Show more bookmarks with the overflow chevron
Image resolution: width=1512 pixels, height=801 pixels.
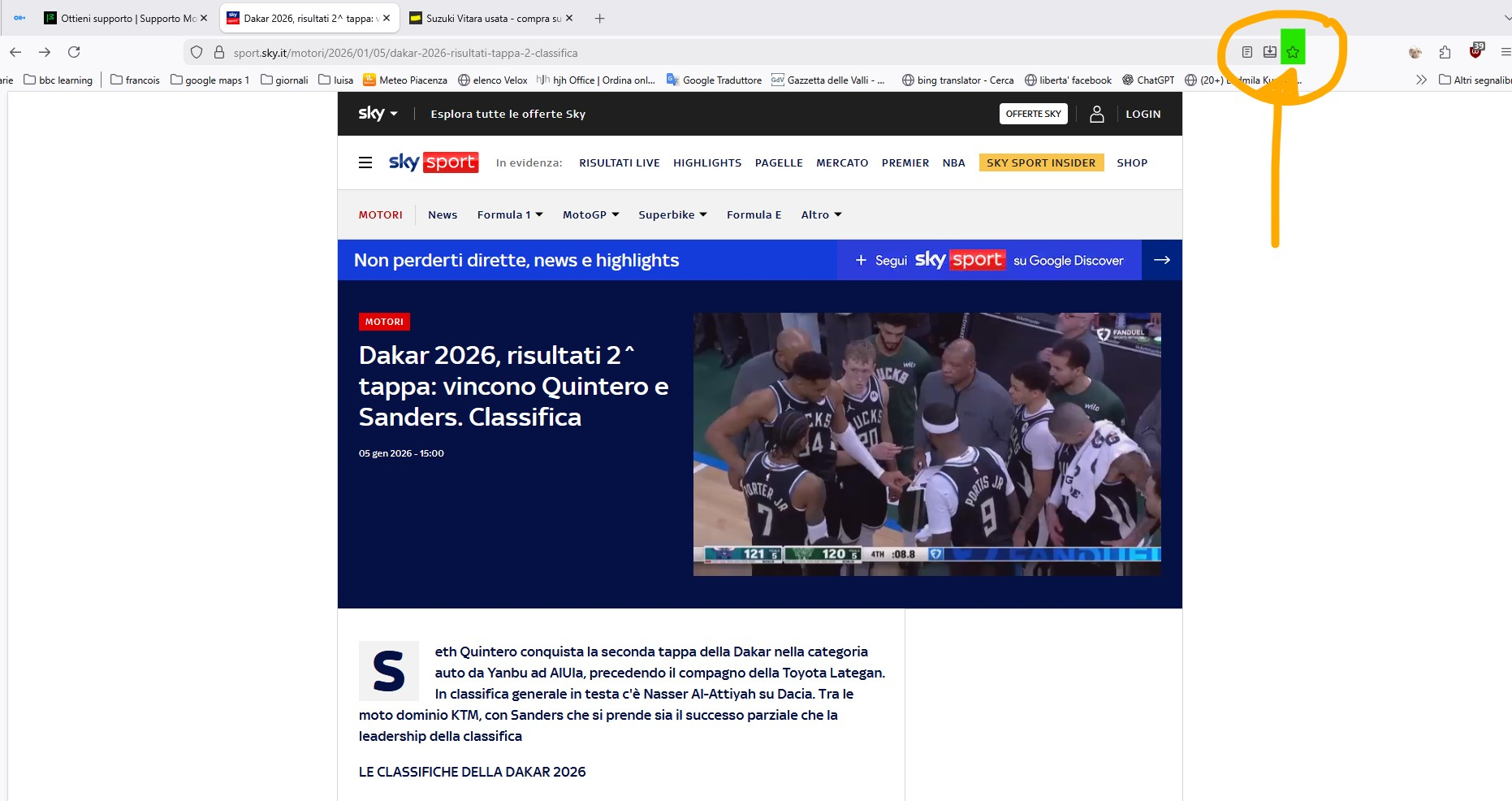[x=1421, y=80]
